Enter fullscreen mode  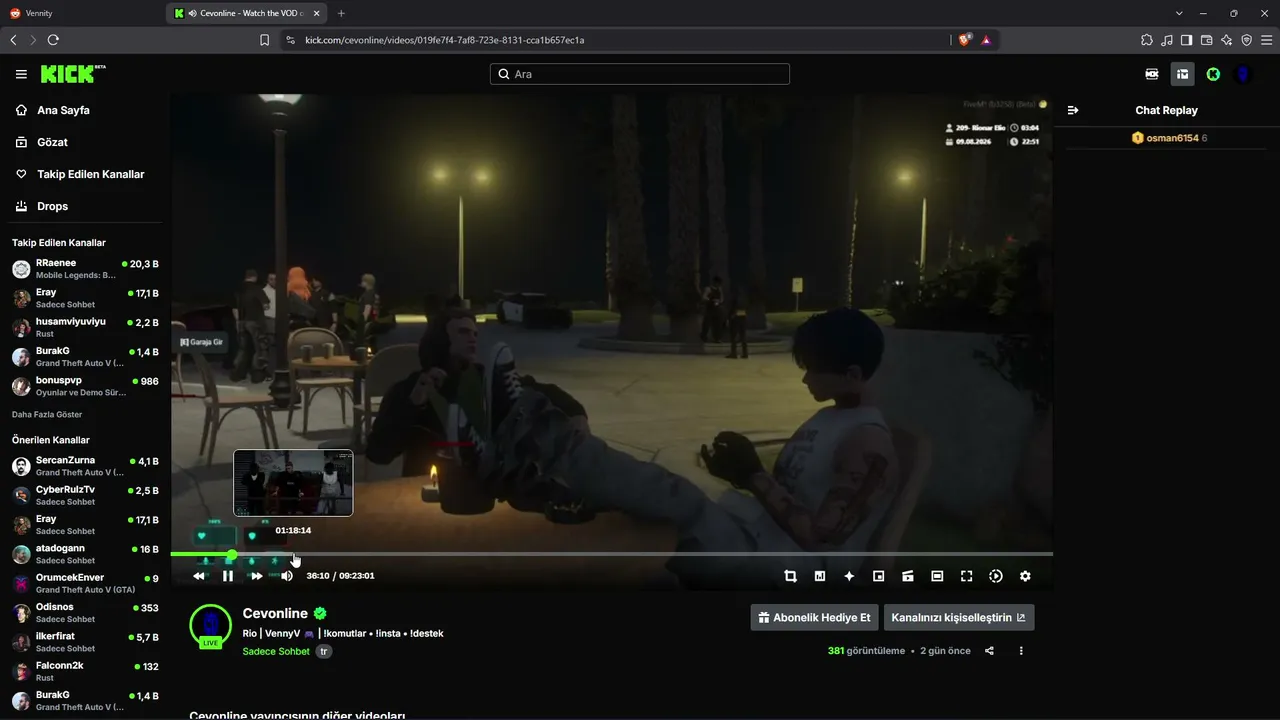pyautogui.click(x=966, y=576)
